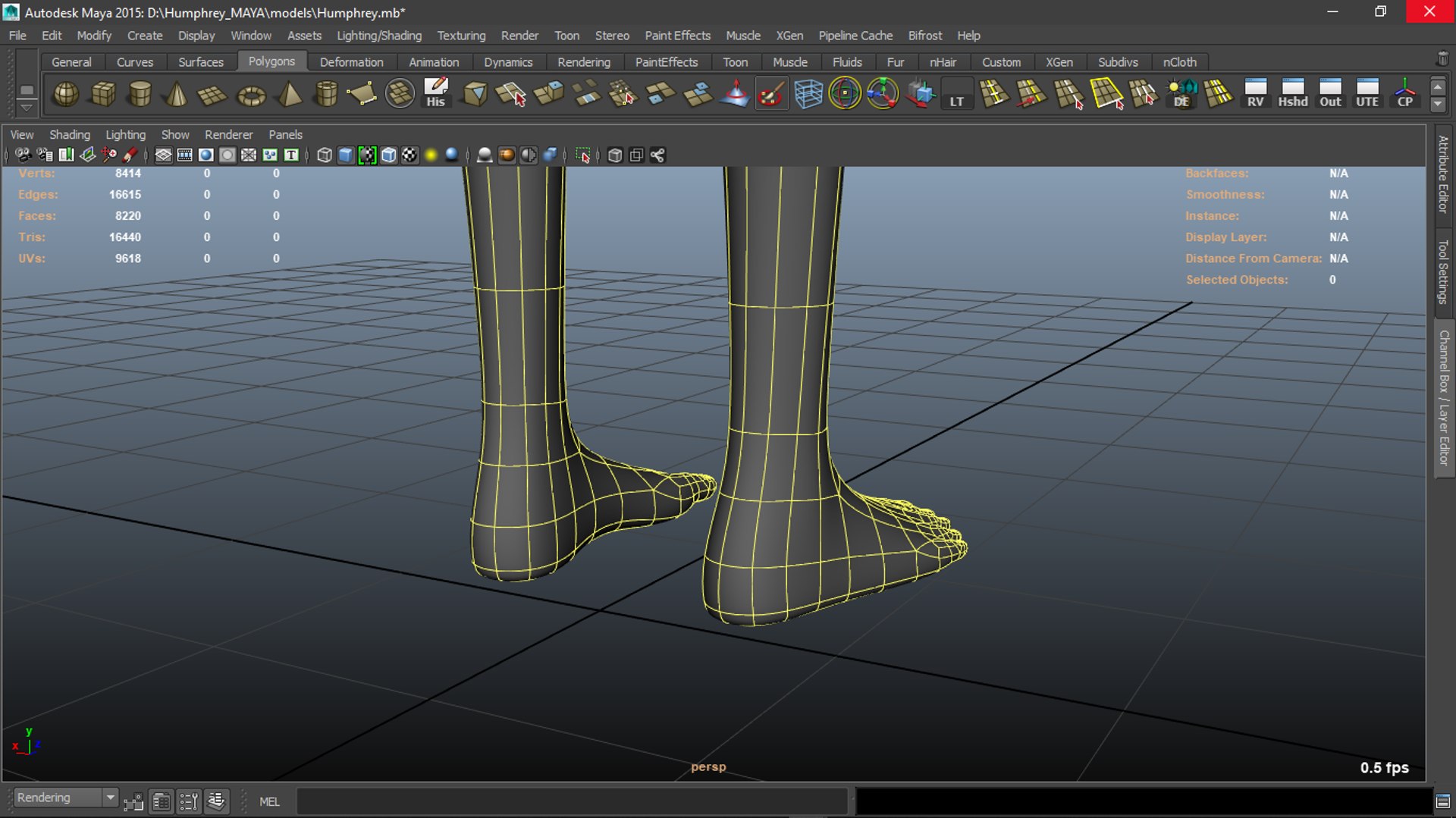Create a polygon cone from the shelf
This screenshot has width=1456, height=818.
tap(177, 94)
